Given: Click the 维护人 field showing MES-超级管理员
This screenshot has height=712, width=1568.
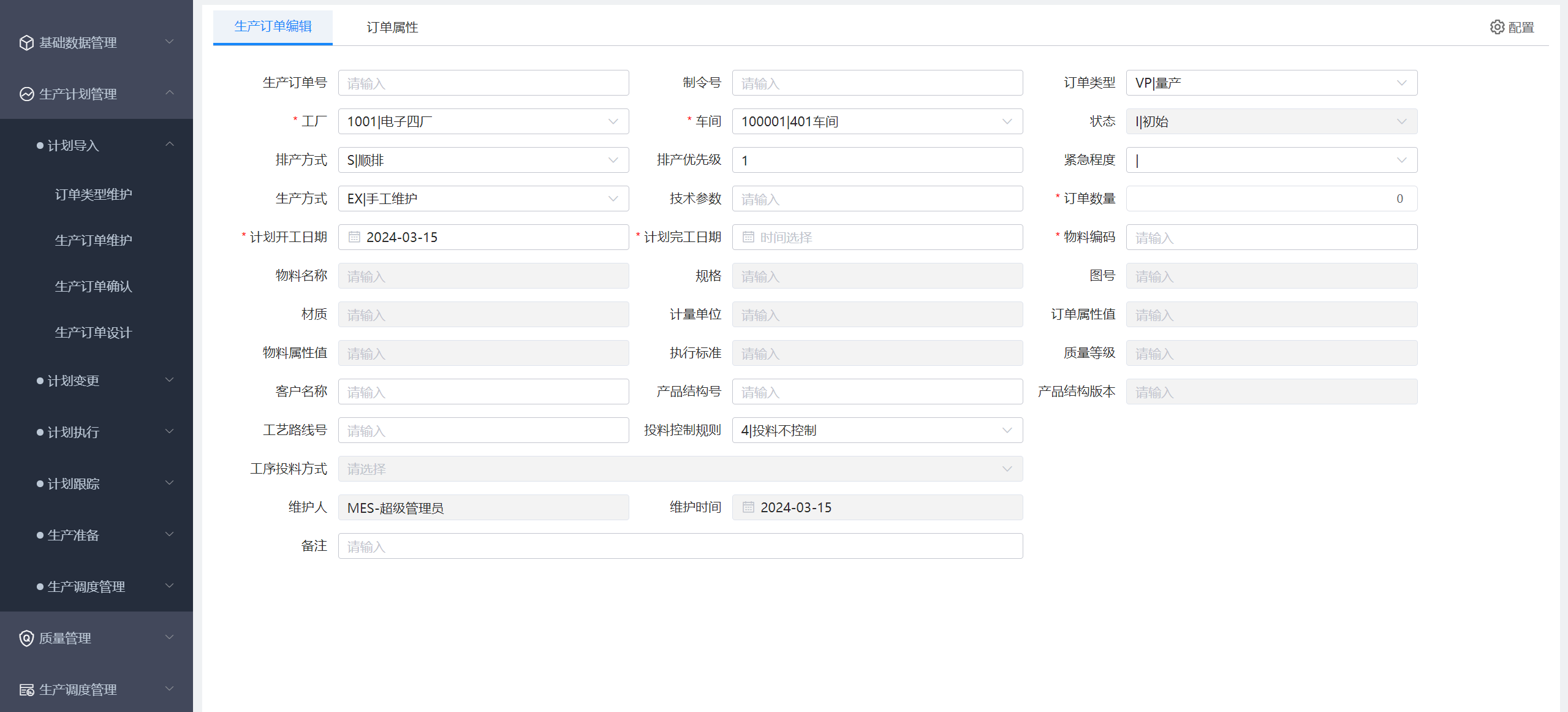Looking at the screenshot, I should (x=483, y=507).
